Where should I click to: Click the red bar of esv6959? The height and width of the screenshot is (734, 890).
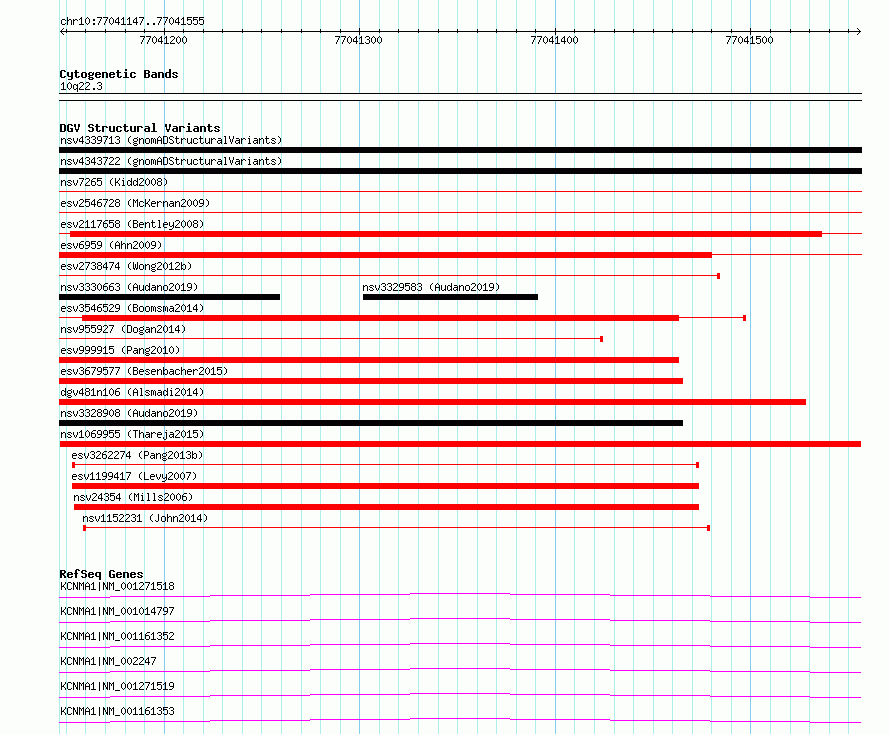coord(385,255)
